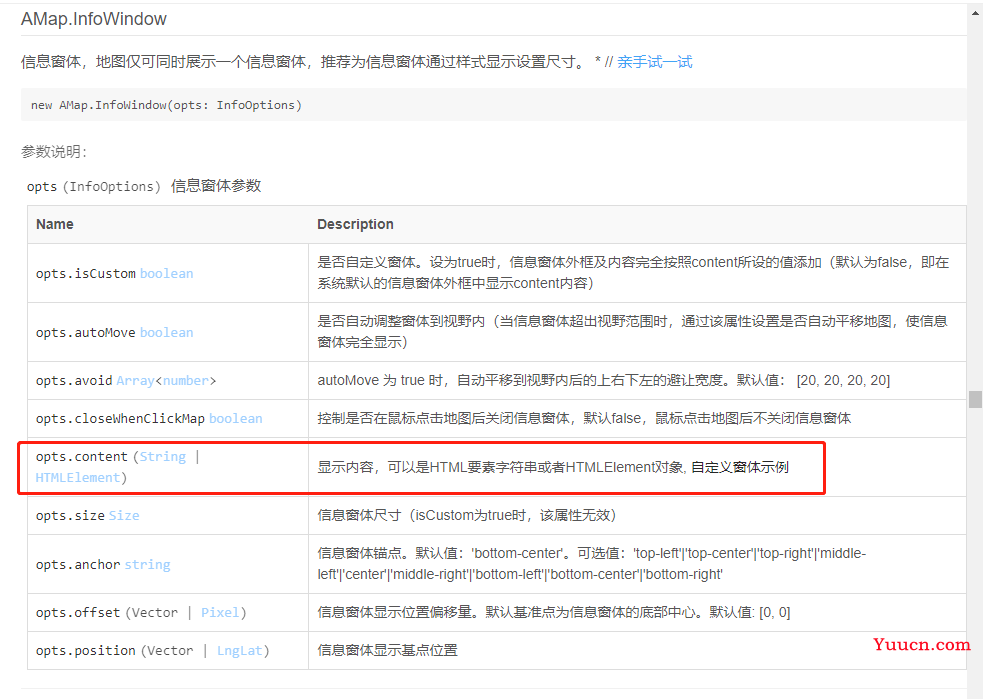Click the 参数说明 label
This screenshot has height=699, width=983.
pyautogui.click(x=54, y=152)
